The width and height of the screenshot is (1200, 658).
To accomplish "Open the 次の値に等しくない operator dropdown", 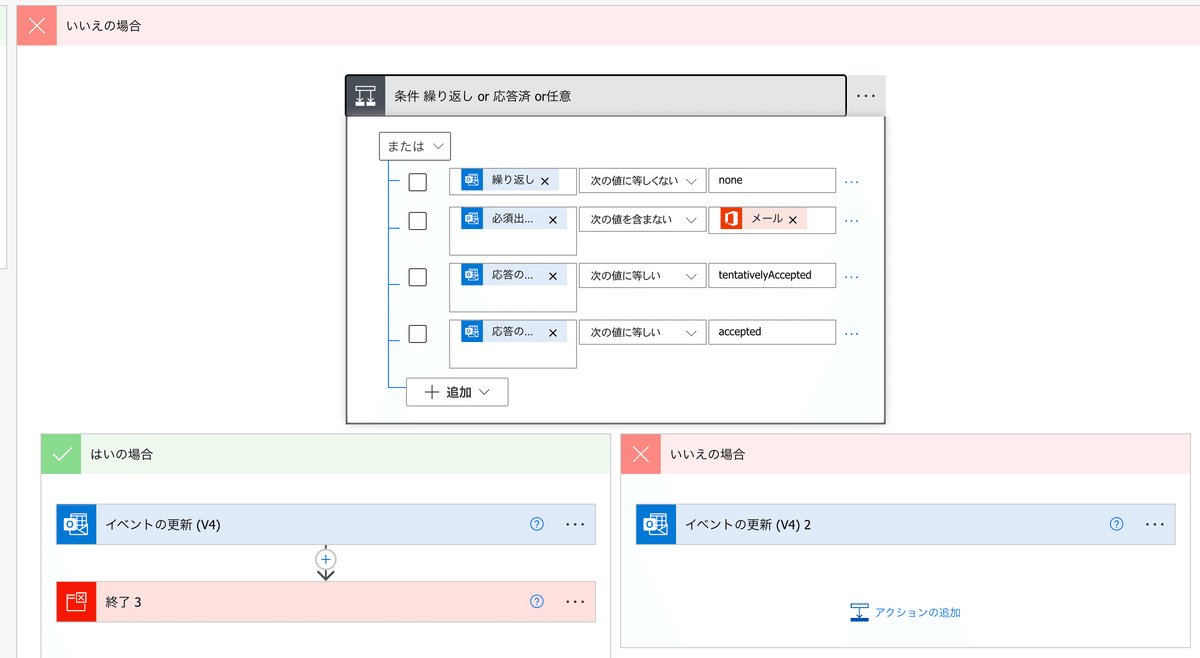I will [x=642, y=181].
